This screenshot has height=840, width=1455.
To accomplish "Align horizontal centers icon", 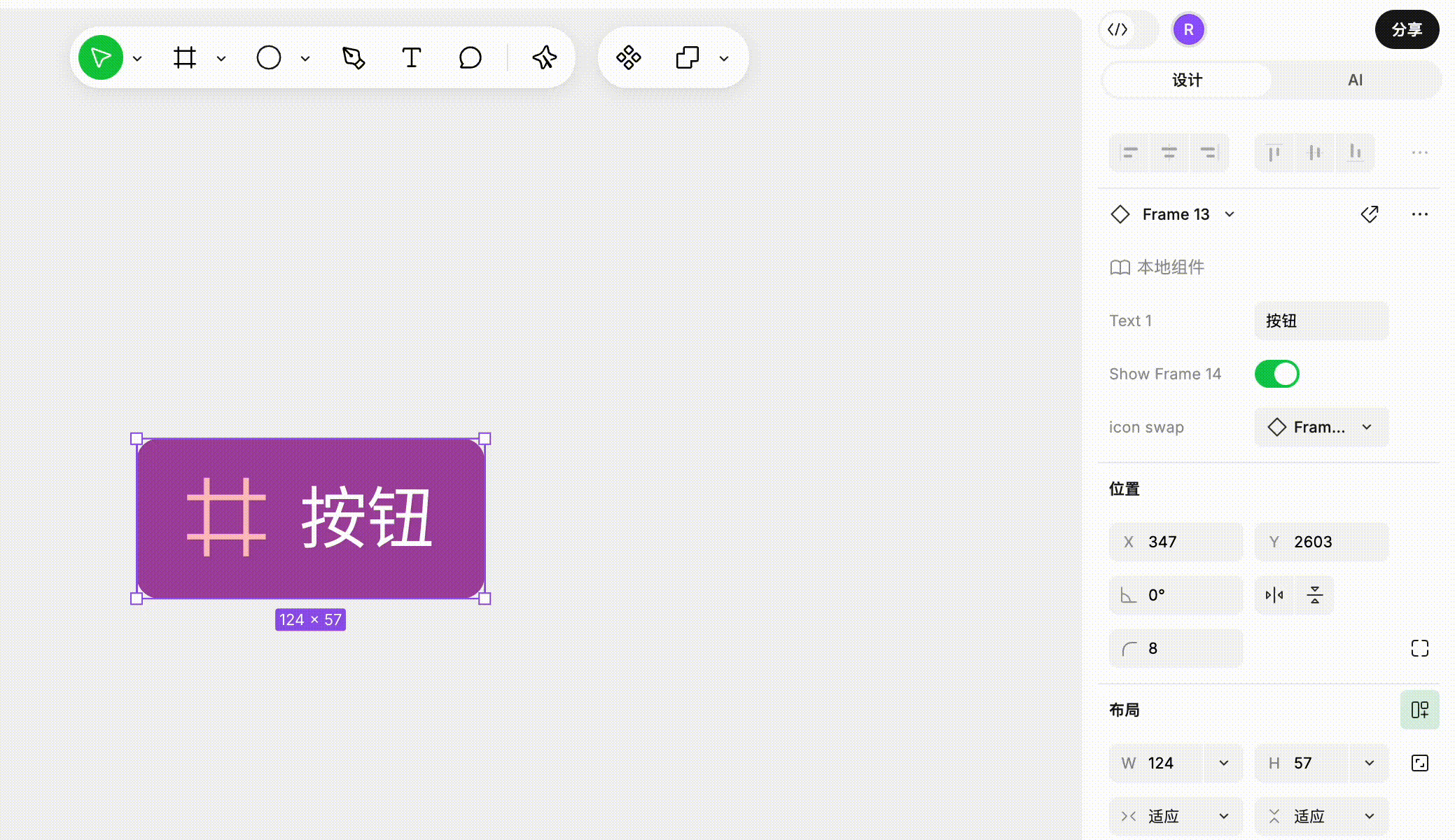I will pyautogui.click(x=1169, y=152).
